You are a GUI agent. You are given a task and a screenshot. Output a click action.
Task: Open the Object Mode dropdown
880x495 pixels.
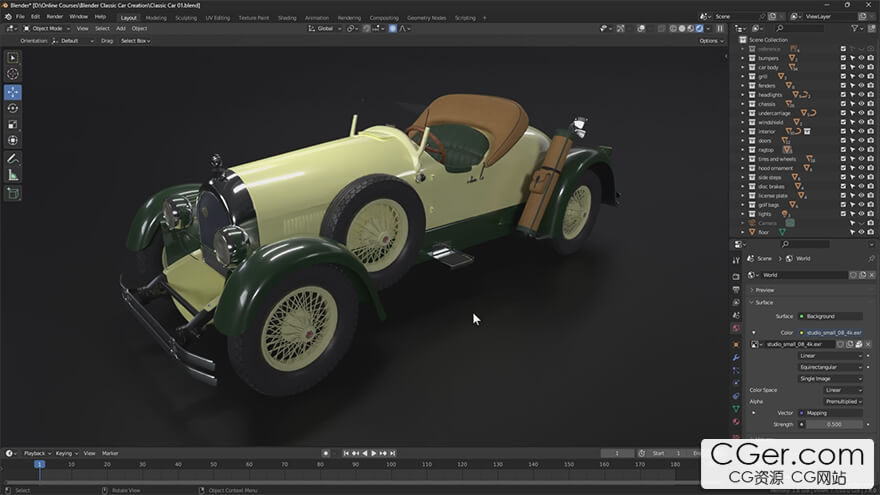pos(45,28)
